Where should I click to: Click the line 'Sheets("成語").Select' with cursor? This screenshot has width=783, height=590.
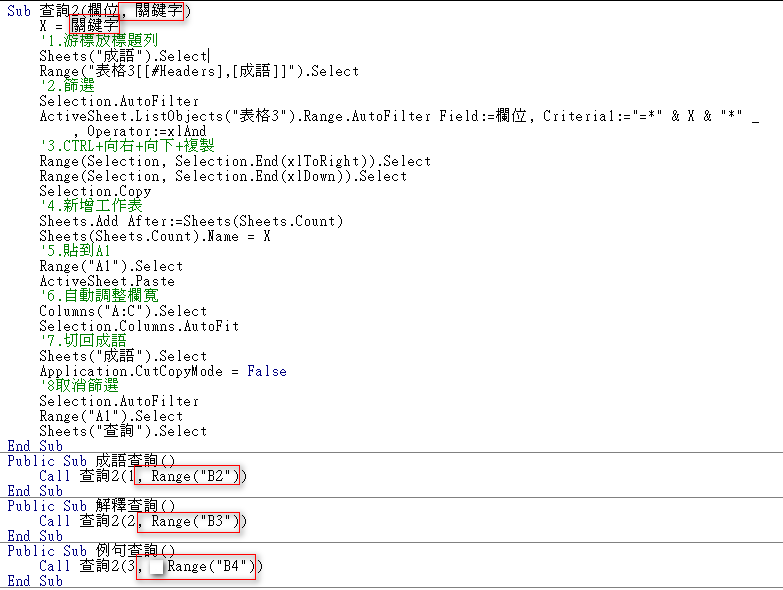(124, 56)
